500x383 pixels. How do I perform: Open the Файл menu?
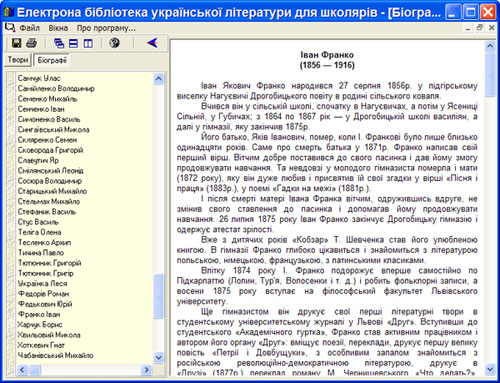coord(29,28)
